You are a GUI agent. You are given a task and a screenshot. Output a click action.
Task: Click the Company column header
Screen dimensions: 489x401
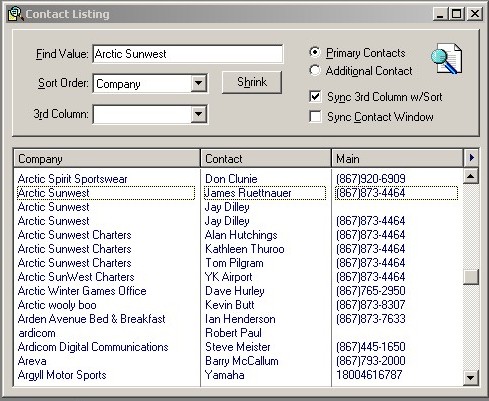107,158
